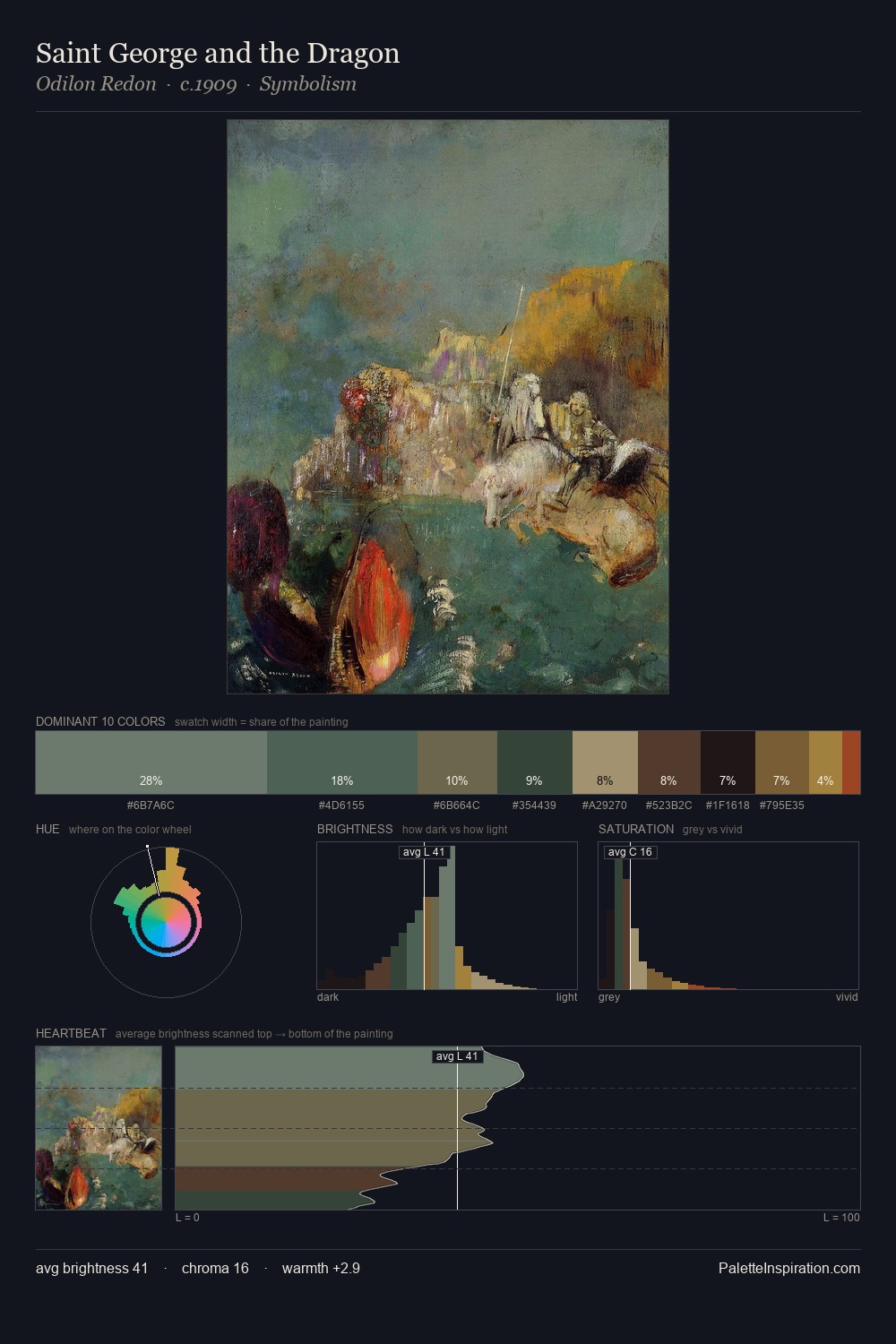This screenshot has width=896, height=1344.
Task: Click the 'DOMINANT 10 COLORS' heading
Action: (x=100, y=721)
